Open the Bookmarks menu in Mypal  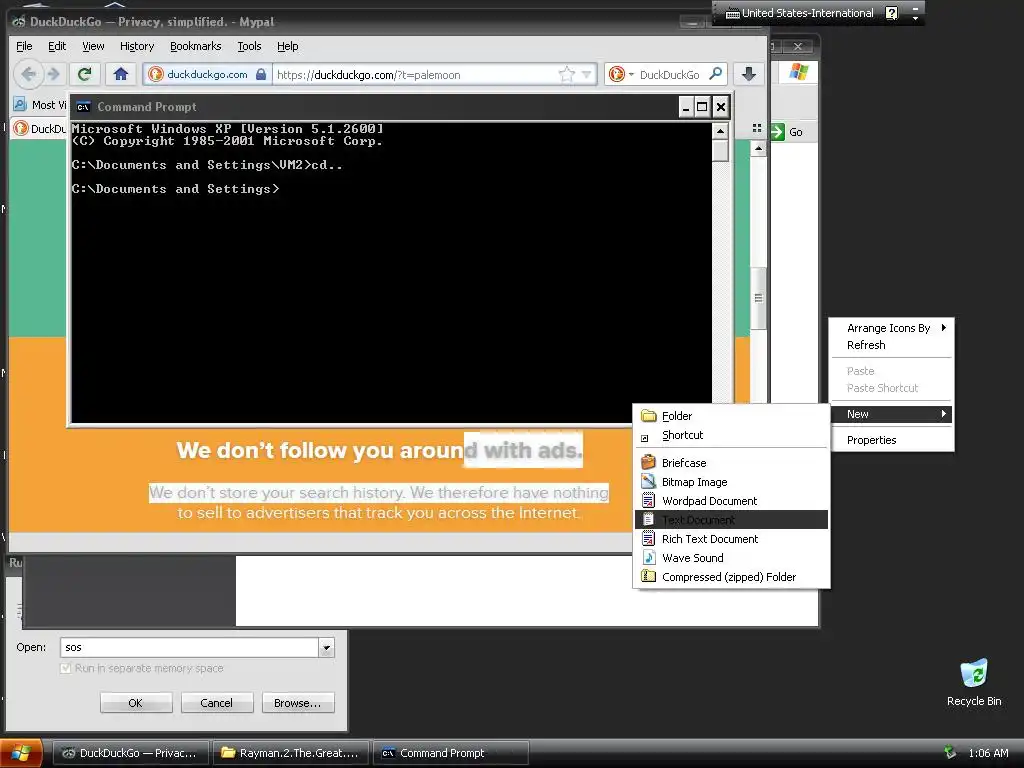click(196, 46)
